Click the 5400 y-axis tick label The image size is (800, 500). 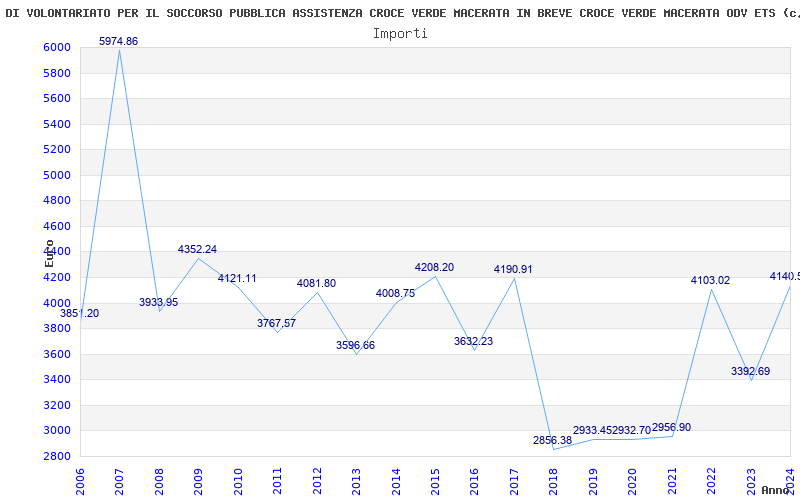(x=57, y=124)
